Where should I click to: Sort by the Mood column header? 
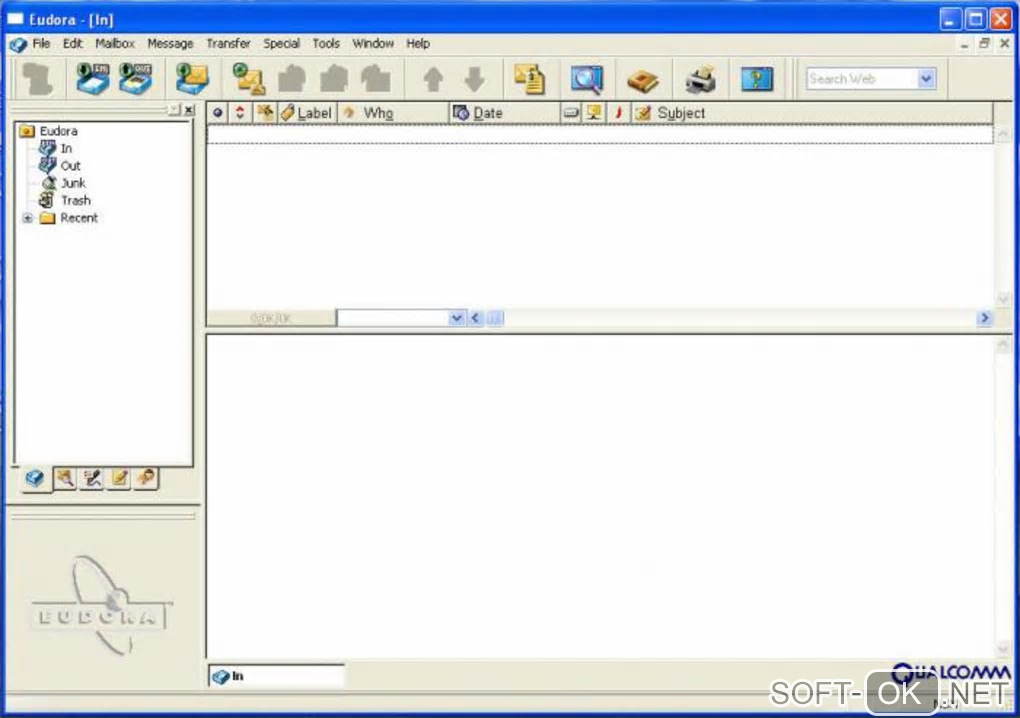[619, 113]
